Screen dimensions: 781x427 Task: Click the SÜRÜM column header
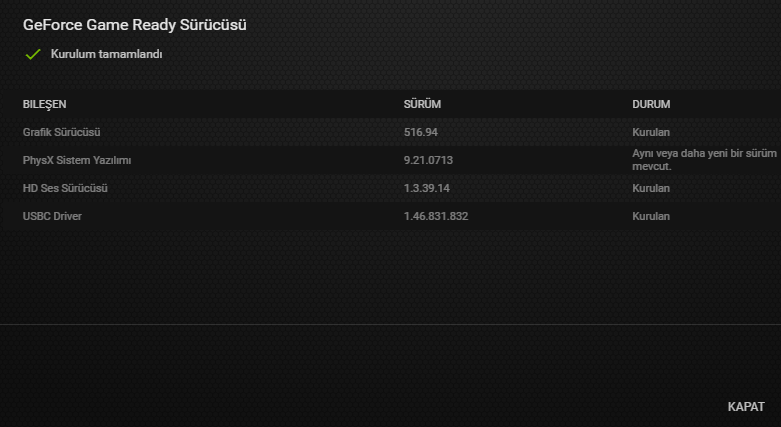click(x=422, y=104)
